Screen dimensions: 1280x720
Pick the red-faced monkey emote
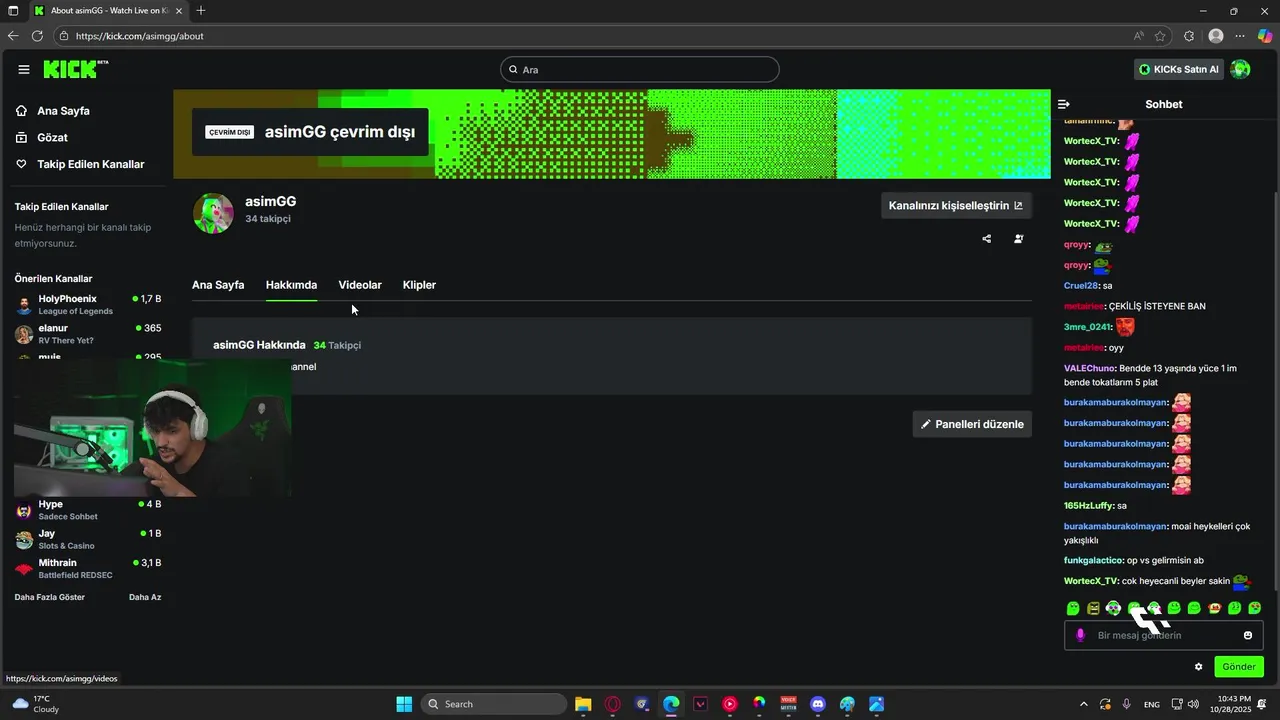[x=1214, y=608]
